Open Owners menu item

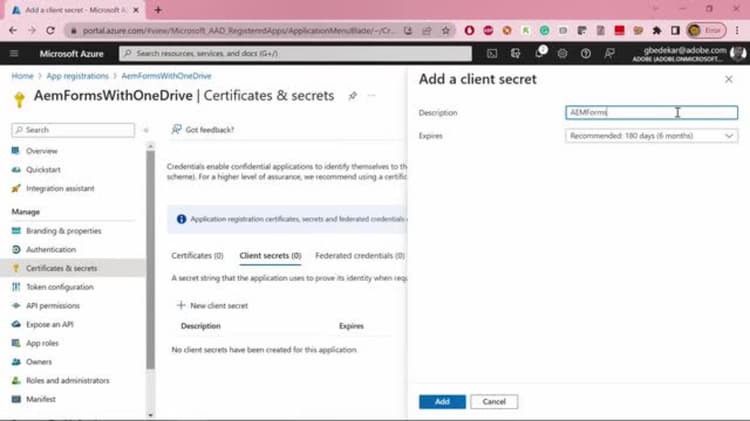39,362
